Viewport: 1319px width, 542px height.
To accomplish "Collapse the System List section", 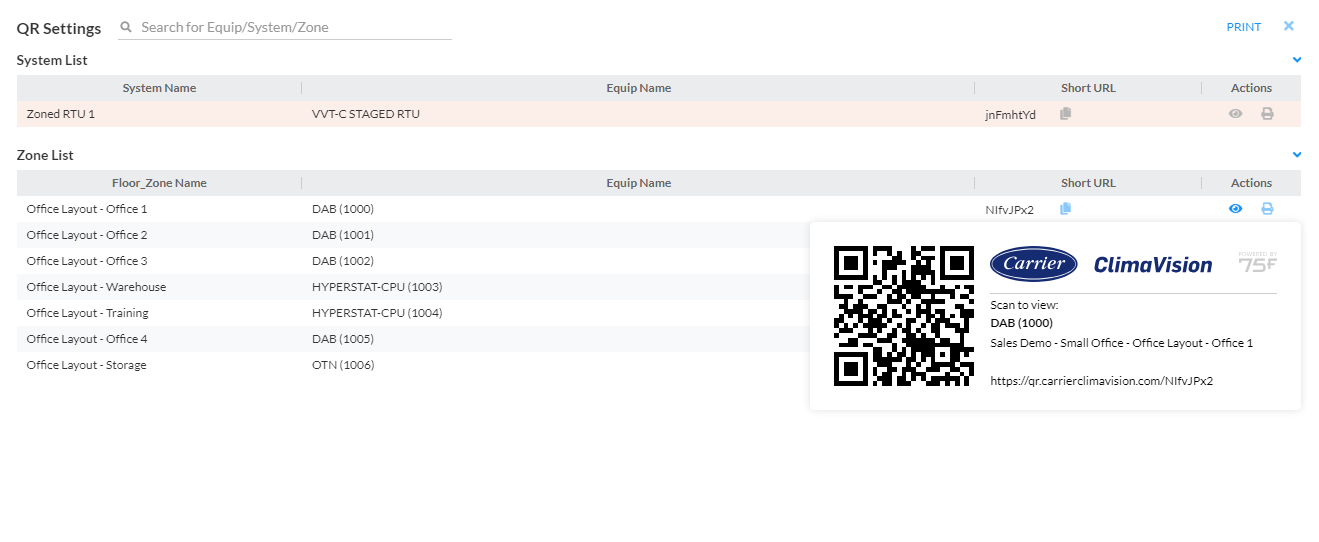I will (1297, 60).
